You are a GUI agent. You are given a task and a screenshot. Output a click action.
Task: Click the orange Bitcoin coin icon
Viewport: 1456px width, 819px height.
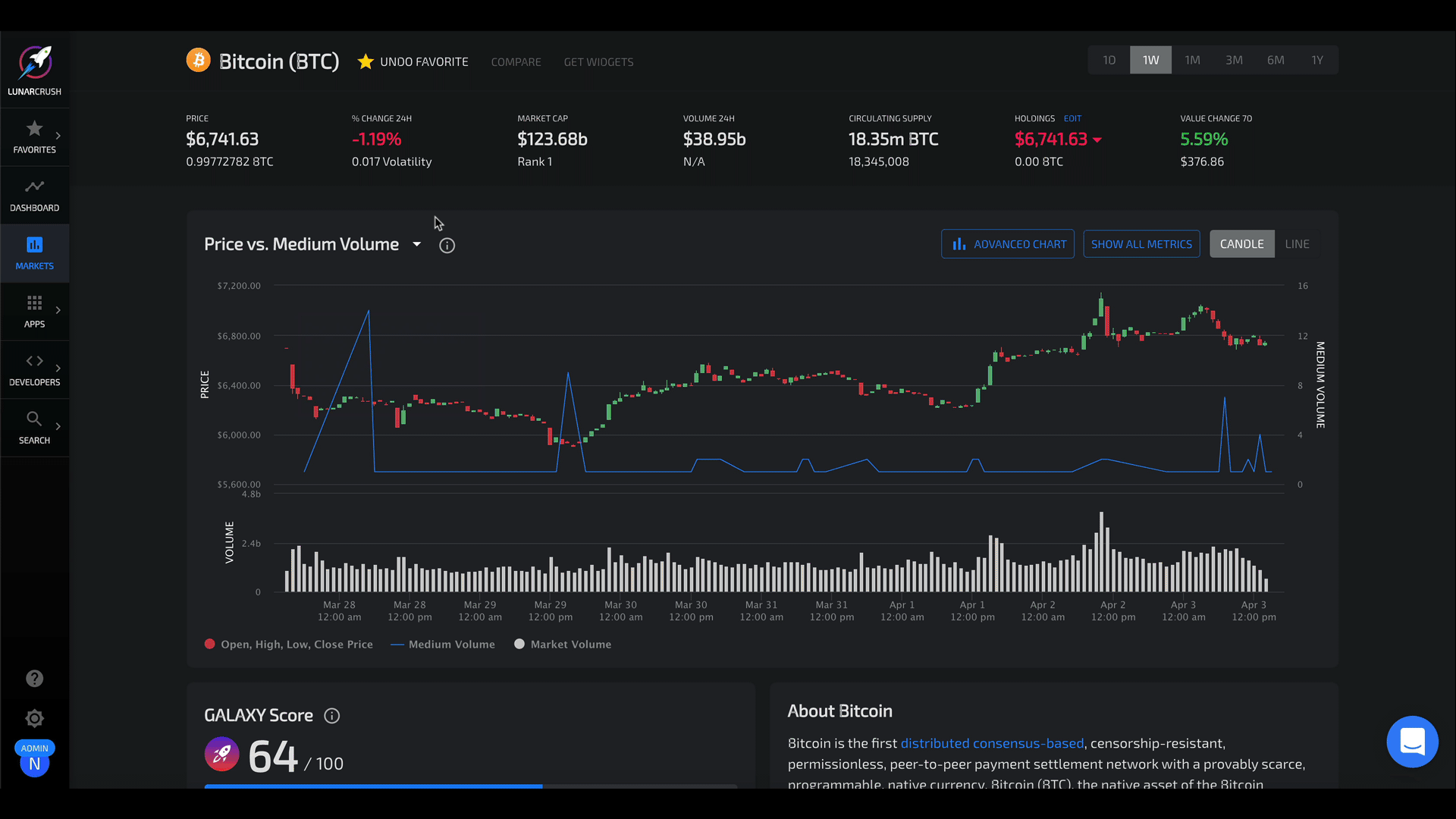coord(198,60)
